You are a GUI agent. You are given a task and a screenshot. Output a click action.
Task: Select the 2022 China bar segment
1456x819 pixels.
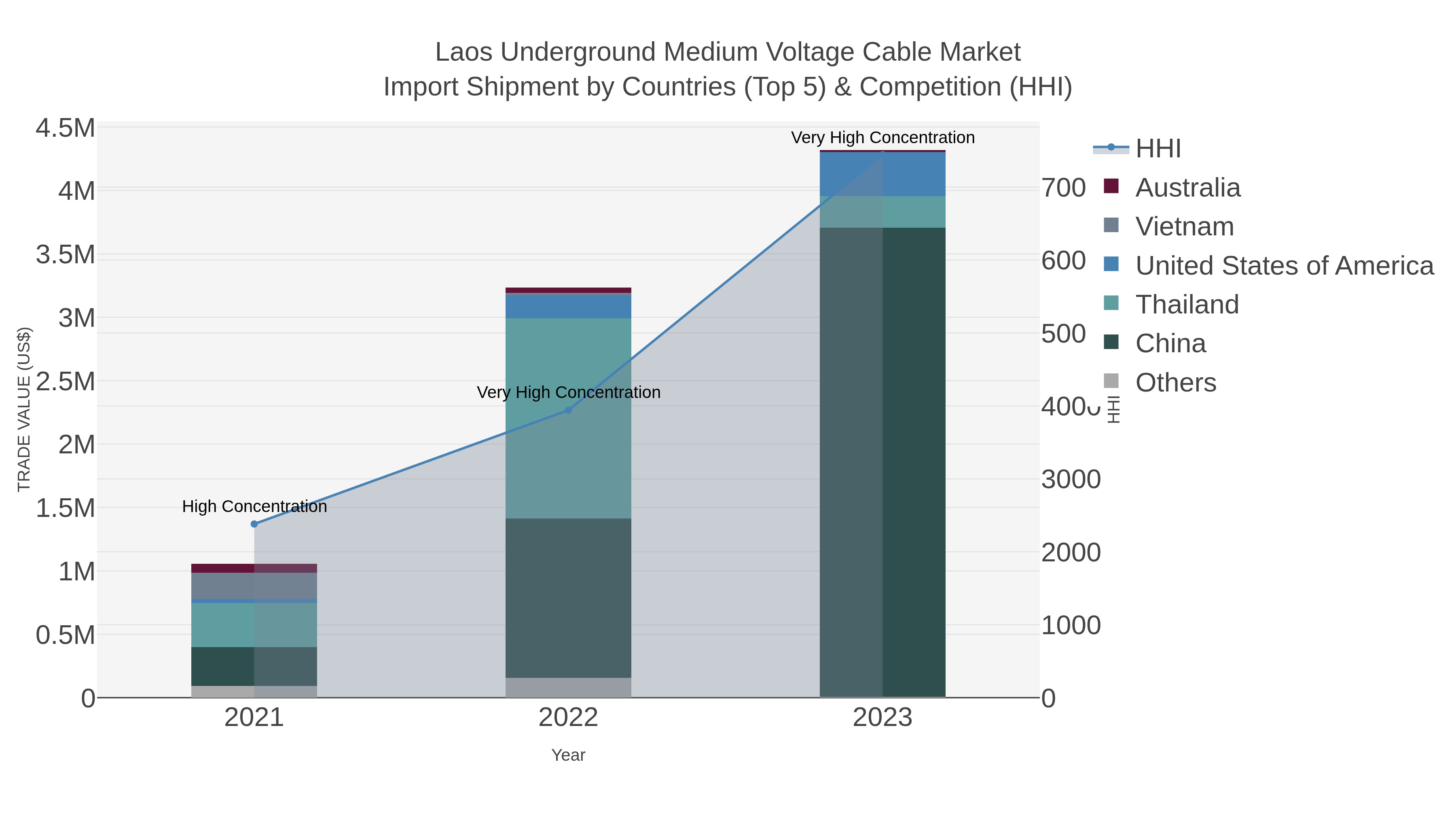(569, 598)
